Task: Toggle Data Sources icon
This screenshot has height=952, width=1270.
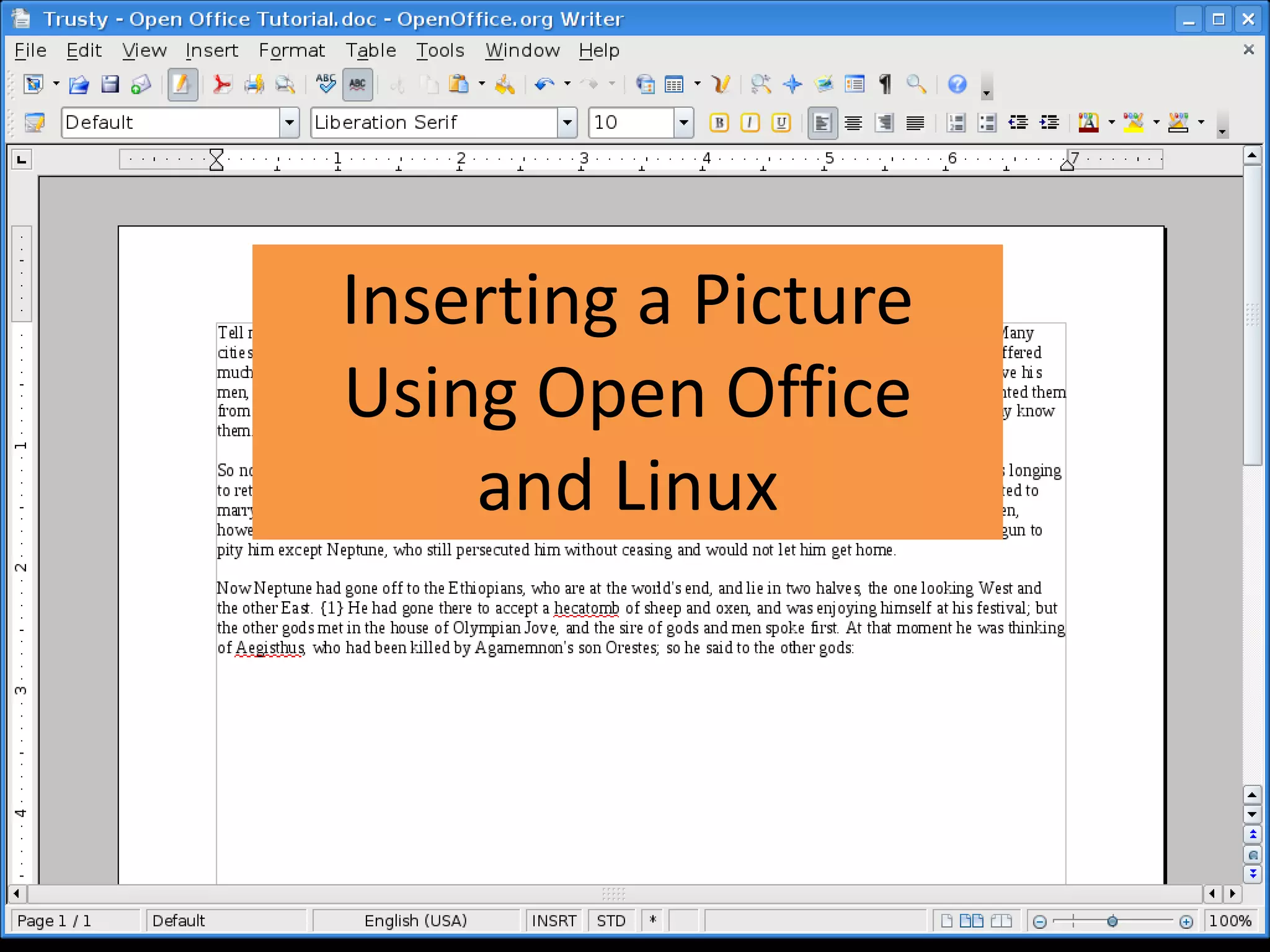Action: coord(855,84)
